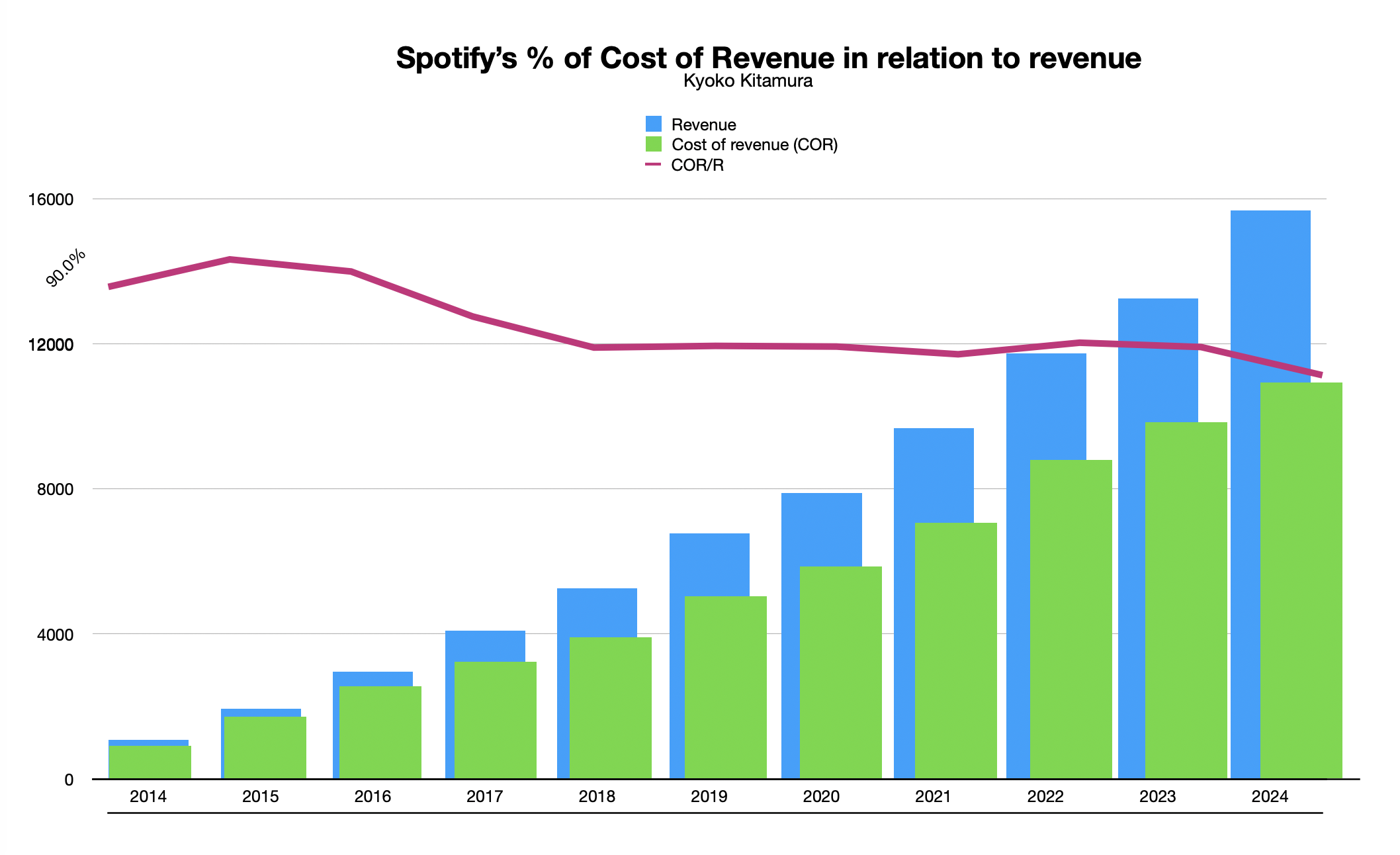The height and width of the screenshot is (855, 1400).
Task: Select the 'Revenue' legend label
Action: coord(703,124)
